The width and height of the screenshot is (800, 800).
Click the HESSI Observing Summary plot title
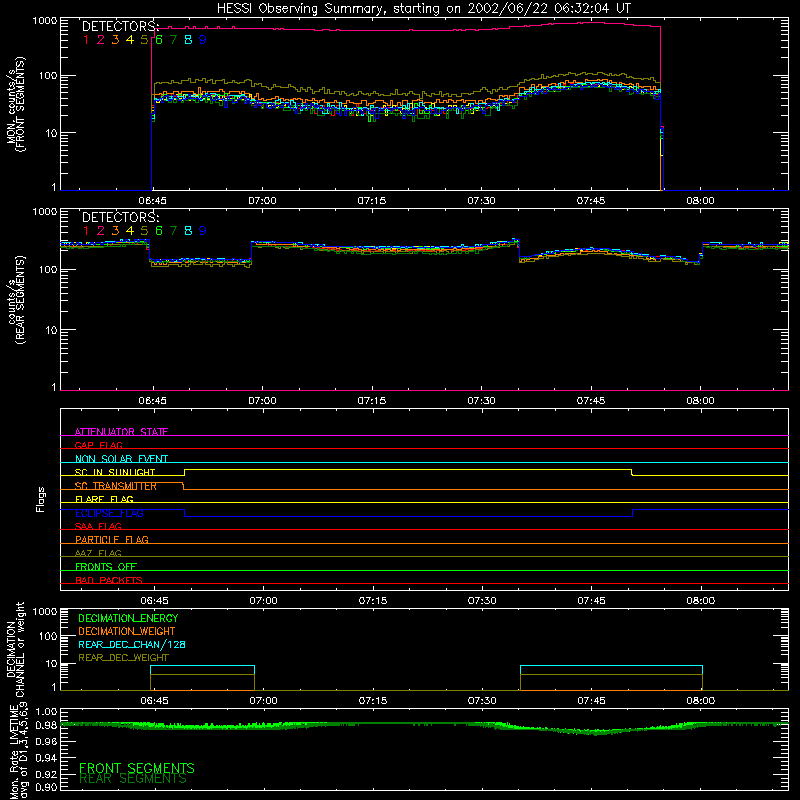point(423,8)
